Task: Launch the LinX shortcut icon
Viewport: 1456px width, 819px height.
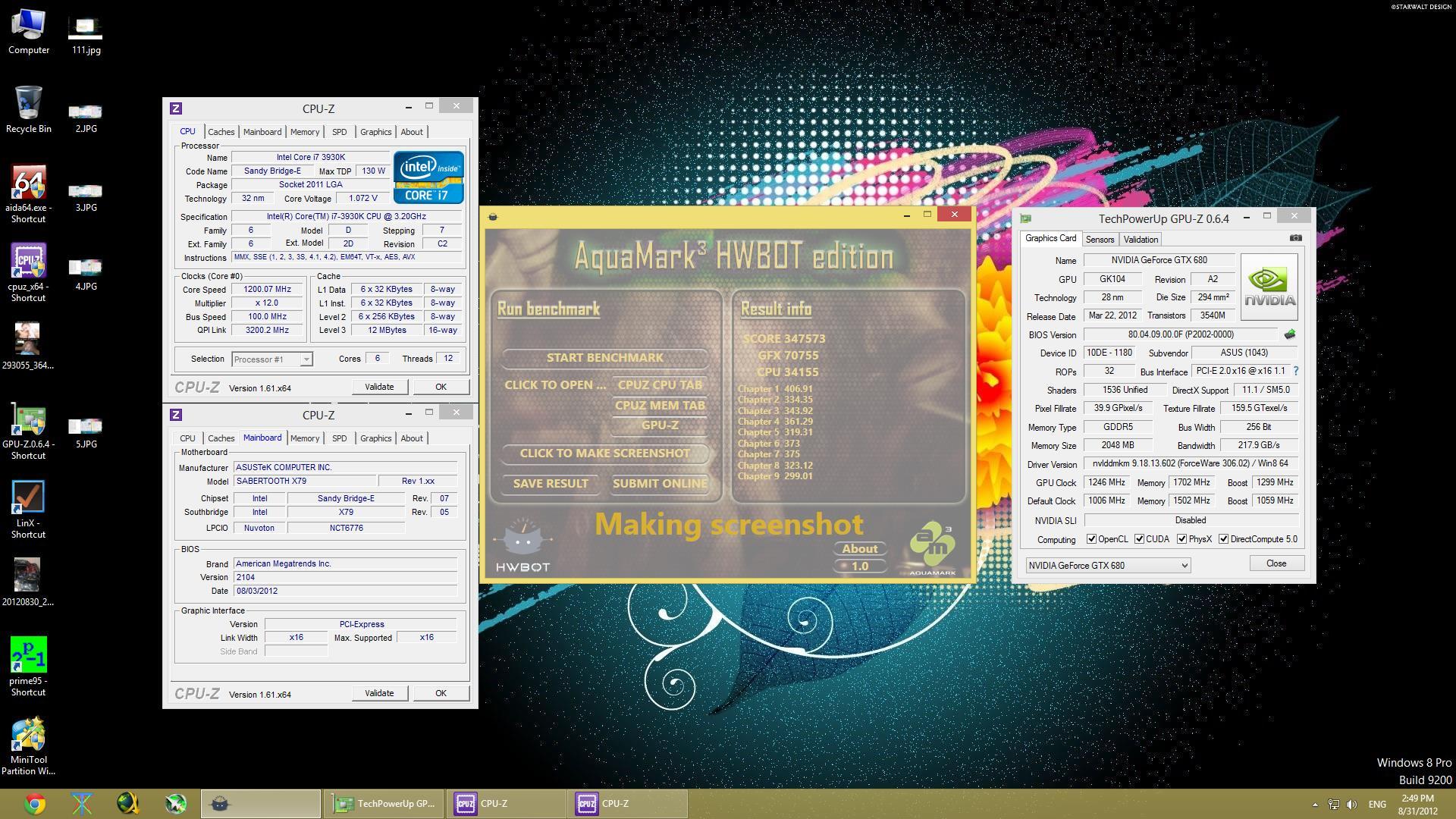Action: pyautogui.click(x=29, y=510)
